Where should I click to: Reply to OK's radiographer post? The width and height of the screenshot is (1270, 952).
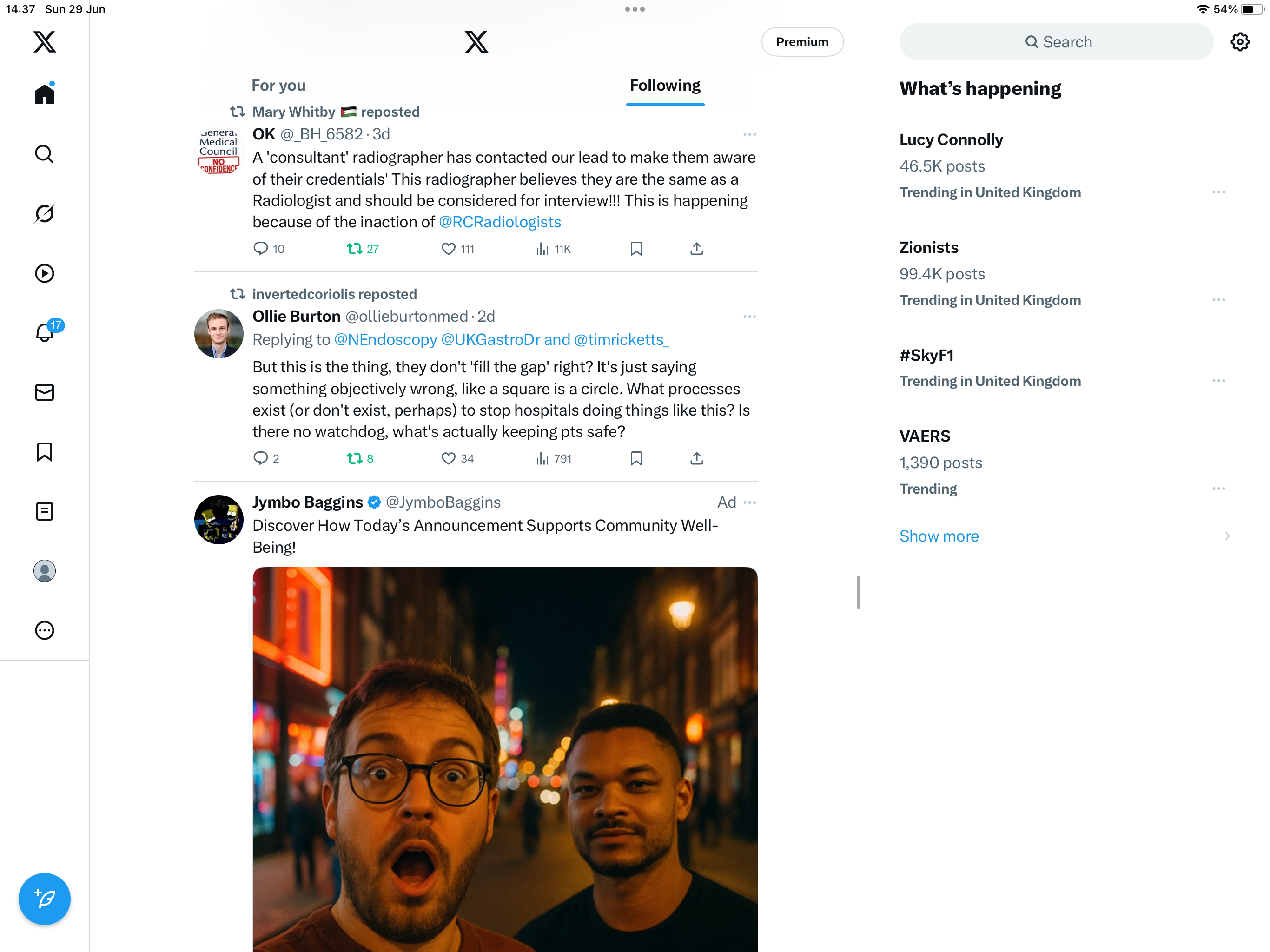(x=269, y=249)
